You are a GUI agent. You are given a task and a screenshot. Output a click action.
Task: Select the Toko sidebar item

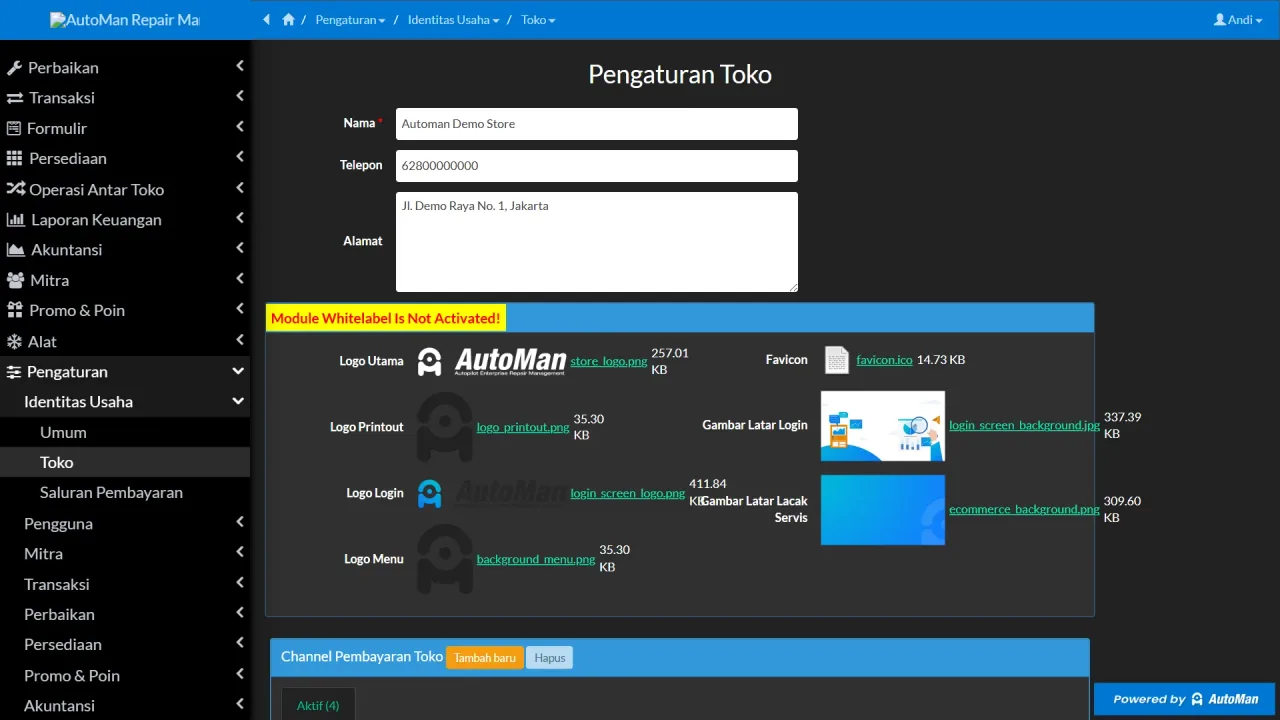pos(125,462)
